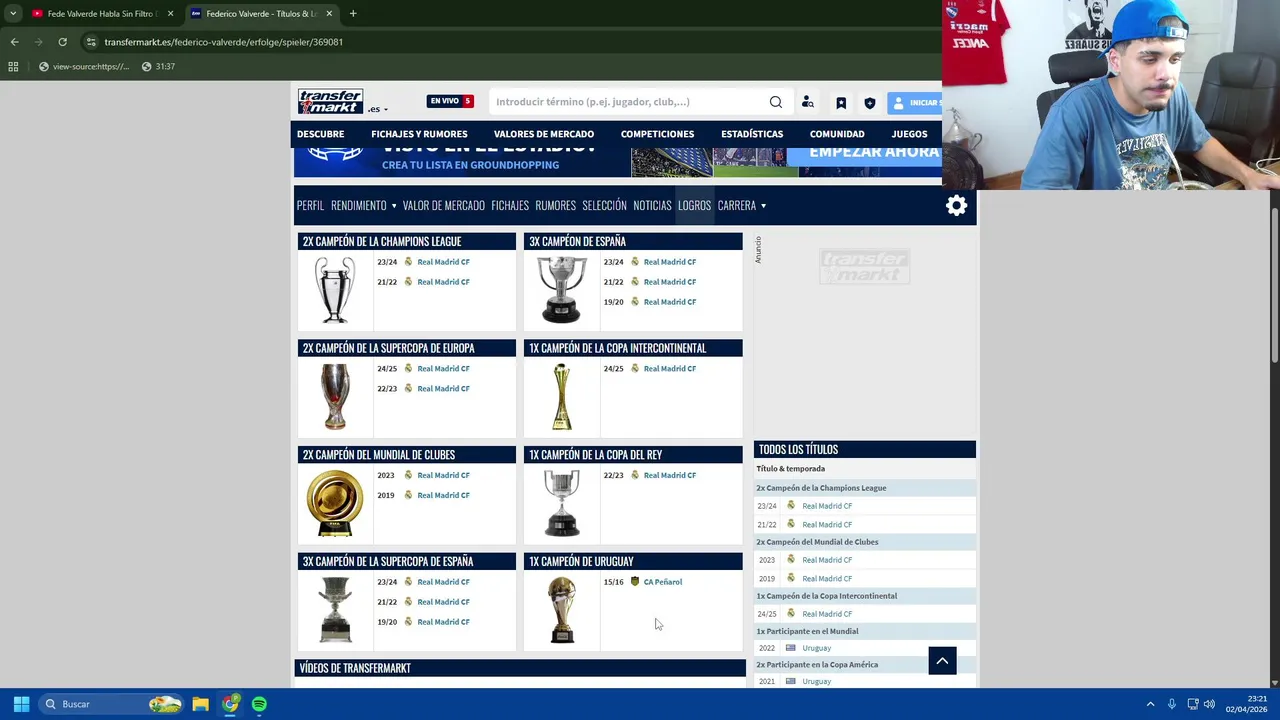Click the view-source bookmark in bookmarks bar

(x=85, y=67)
